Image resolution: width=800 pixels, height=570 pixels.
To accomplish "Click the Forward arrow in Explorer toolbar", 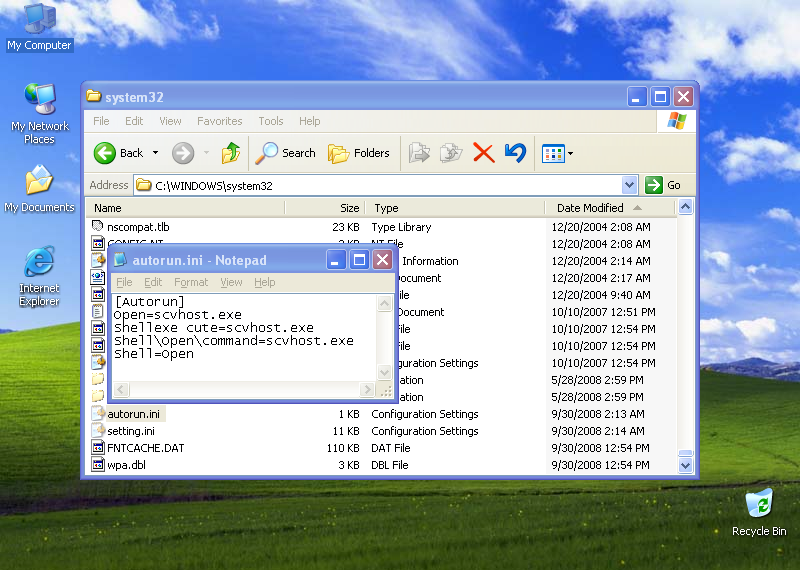I will point(183,153).
